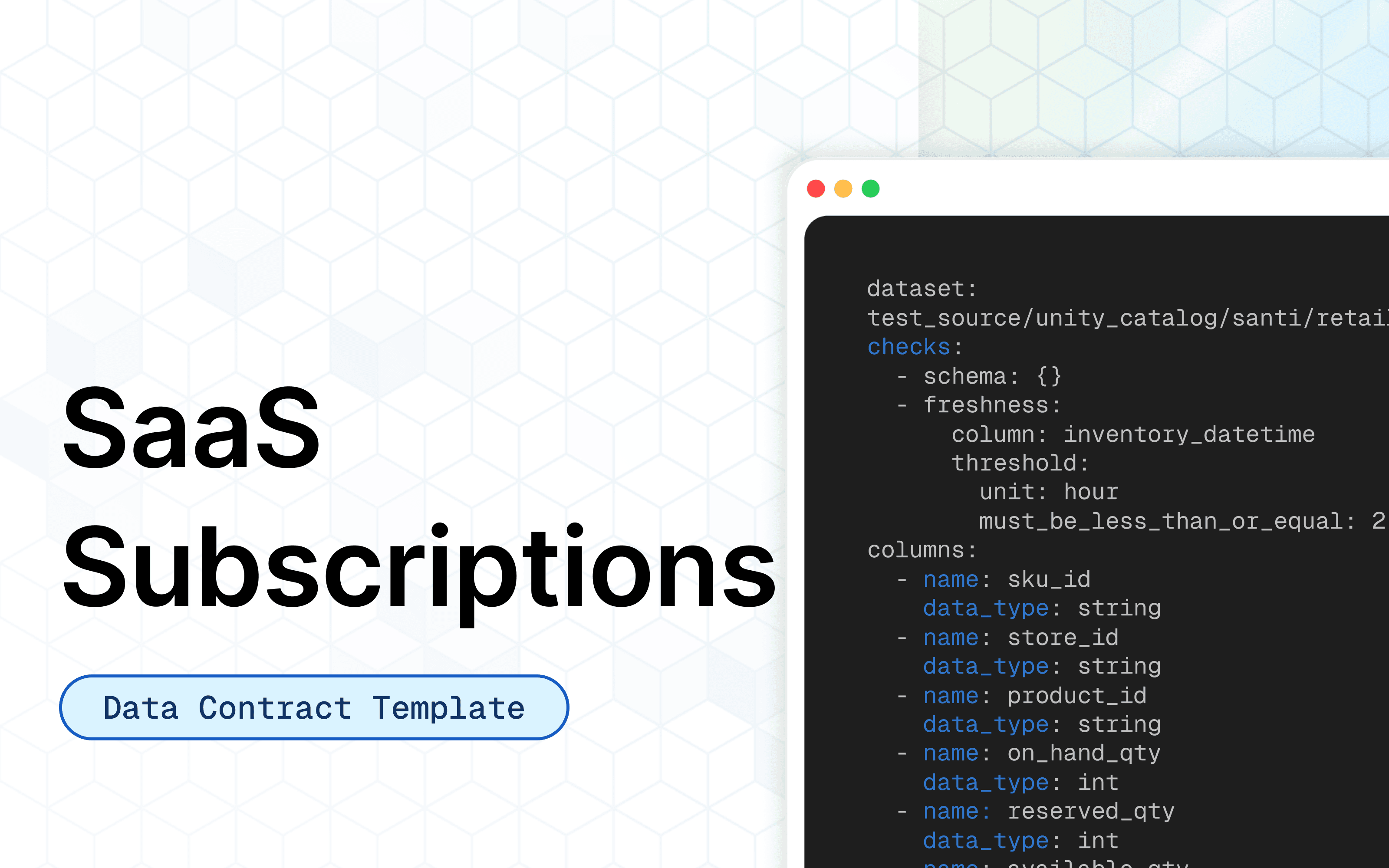Click the Subscriptions heading text
This screenshot has width=1389, height=868.
(x=419, y=569)
